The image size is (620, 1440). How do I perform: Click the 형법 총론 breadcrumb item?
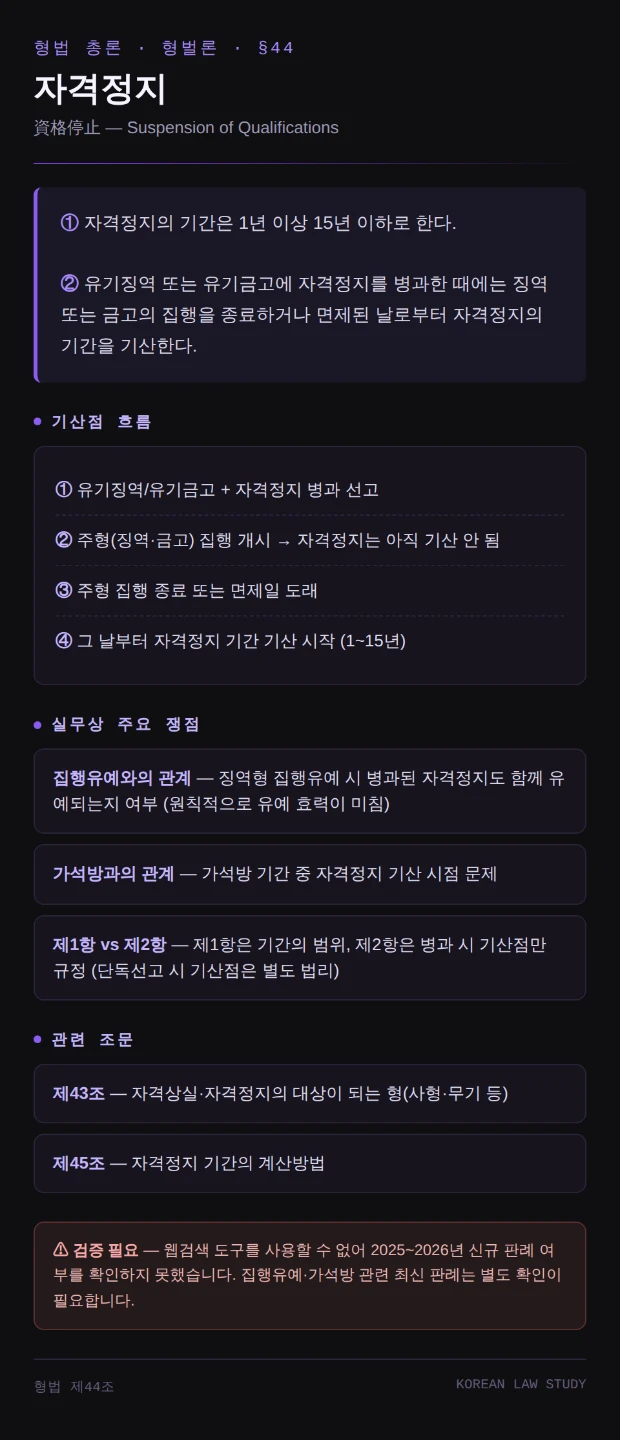click(x=78, y=48)
